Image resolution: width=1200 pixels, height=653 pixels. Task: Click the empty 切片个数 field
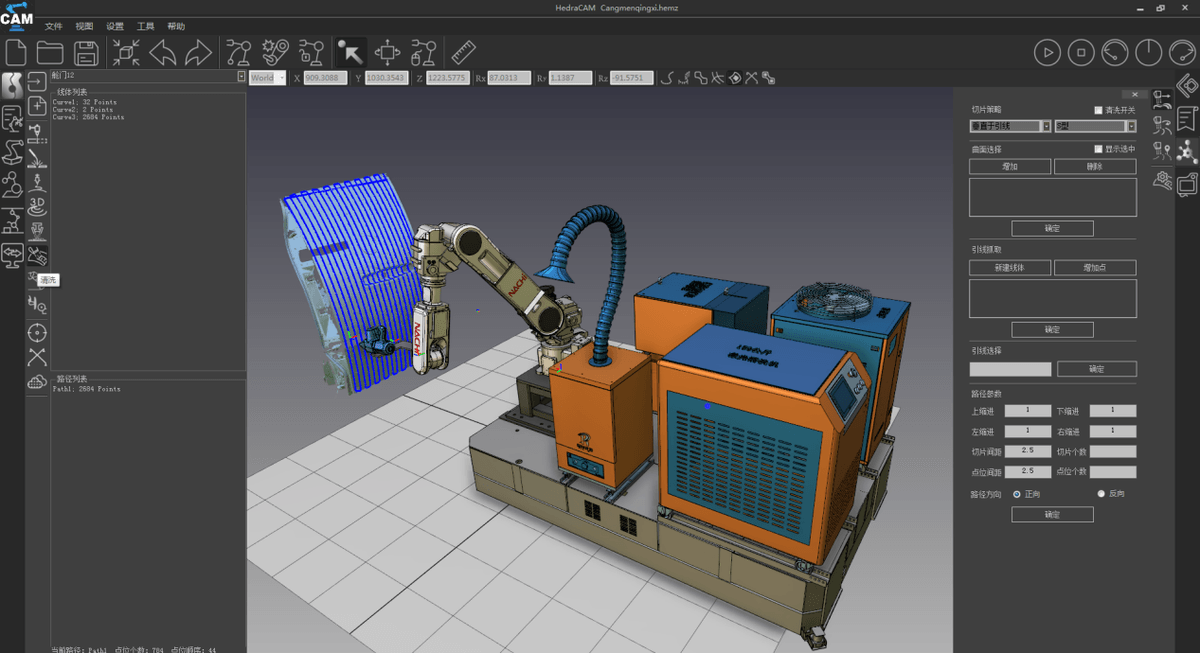1113,451
